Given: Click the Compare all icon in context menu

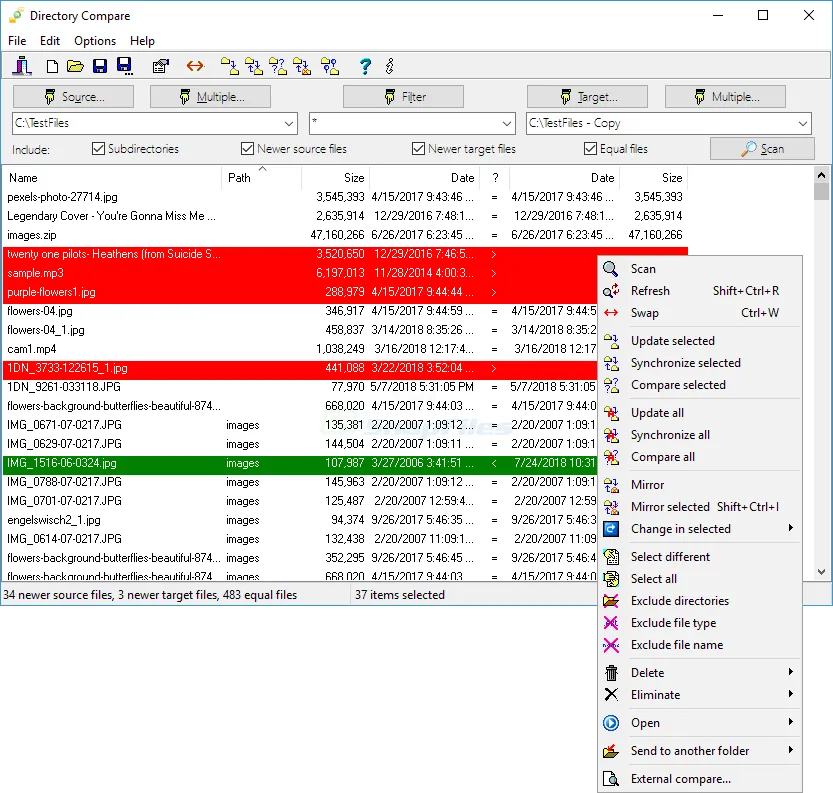Looking at the screenshot, I should click(x=611, y=457).
